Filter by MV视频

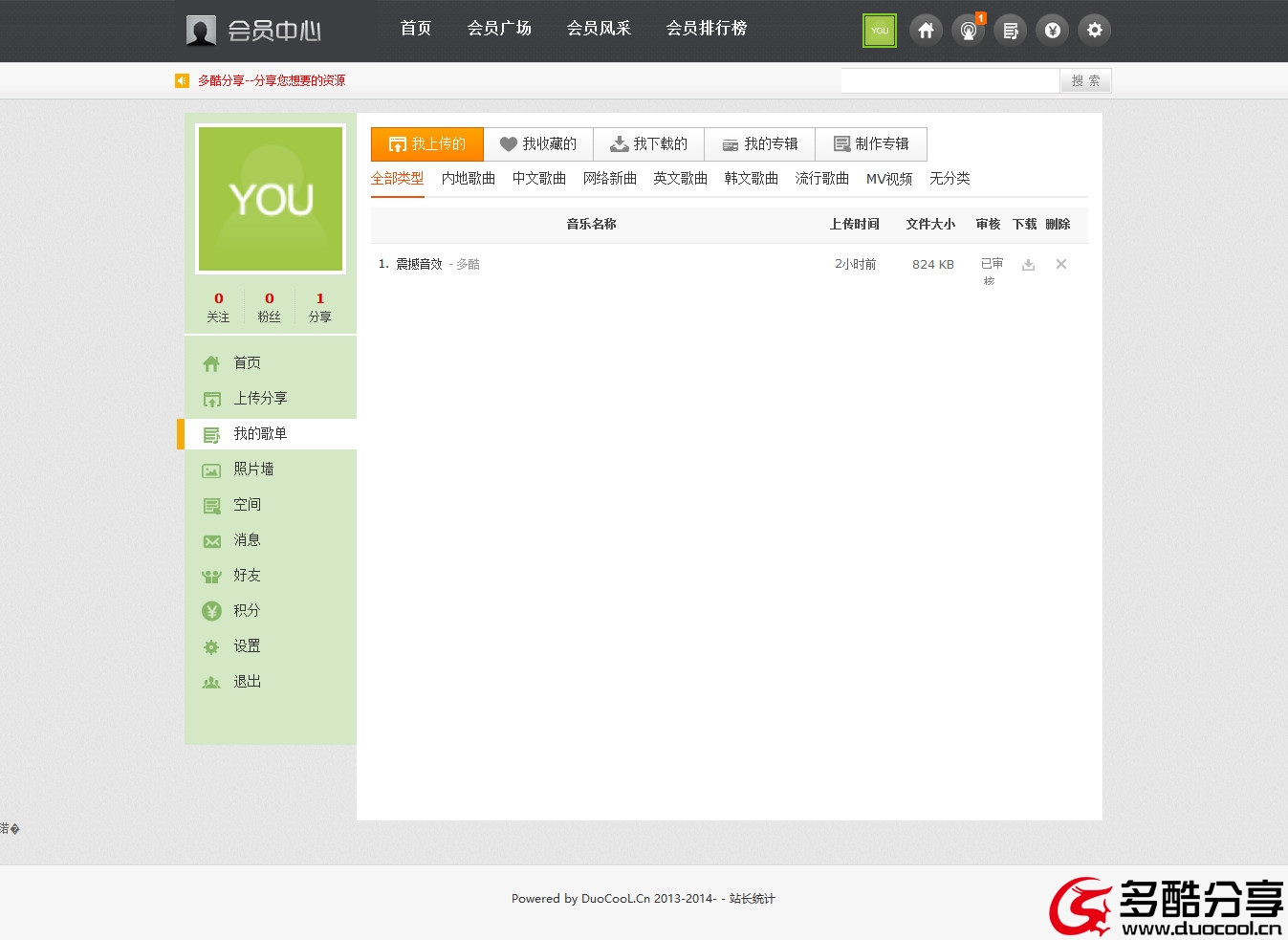[x=889, y=179]
